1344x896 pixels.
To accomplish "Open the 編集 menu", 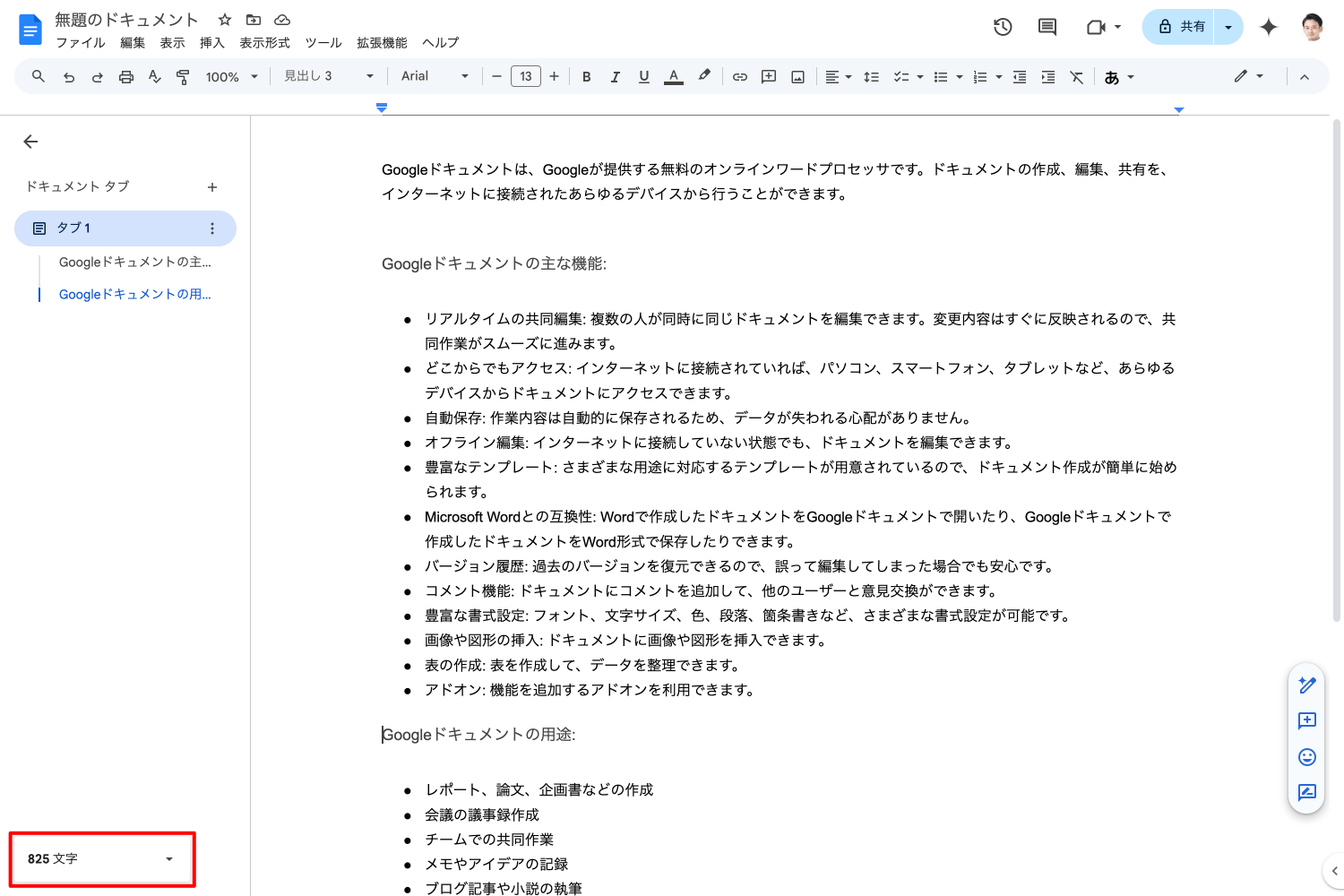I will tap(133, 43).
